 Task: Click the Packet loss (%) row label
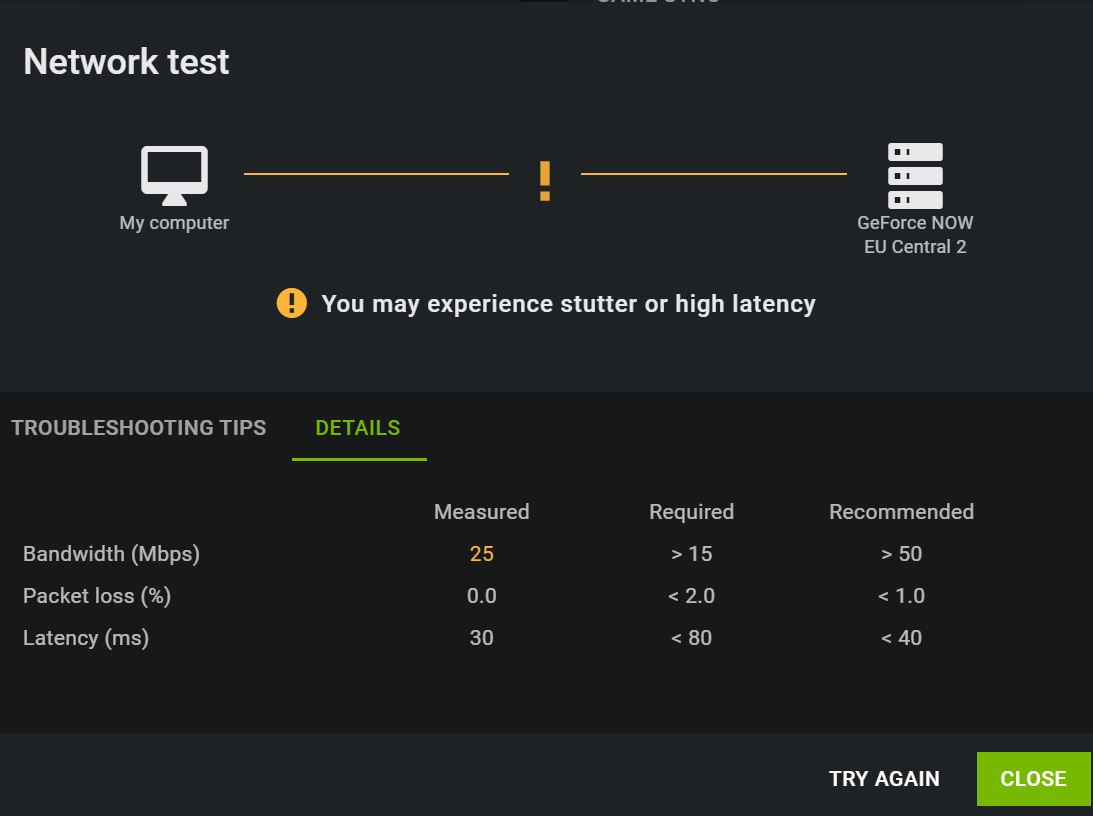[x=97, y=596]
